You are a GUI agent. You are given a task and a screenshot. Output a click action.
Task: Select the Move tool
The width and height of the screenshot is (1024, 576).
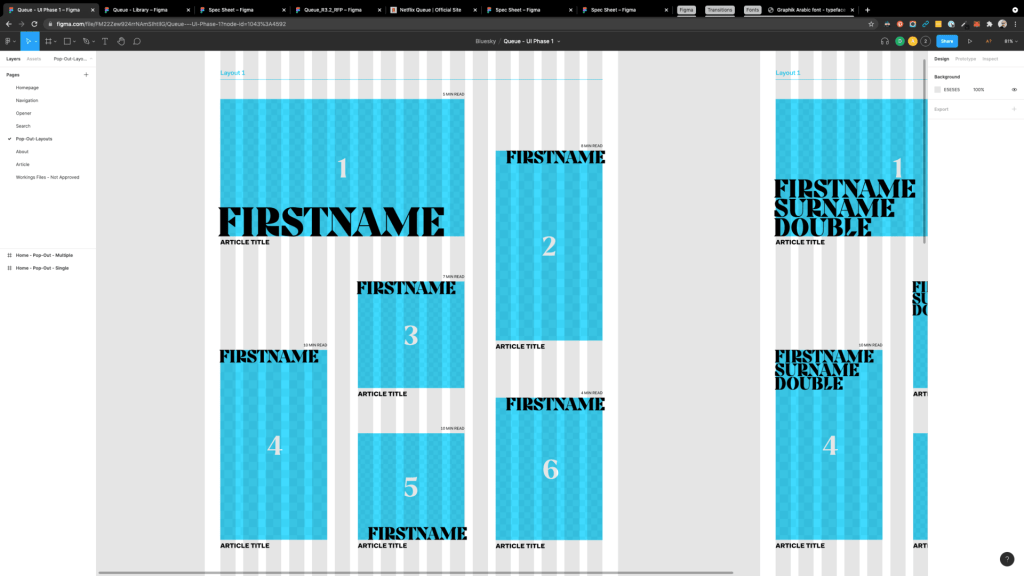28,41
